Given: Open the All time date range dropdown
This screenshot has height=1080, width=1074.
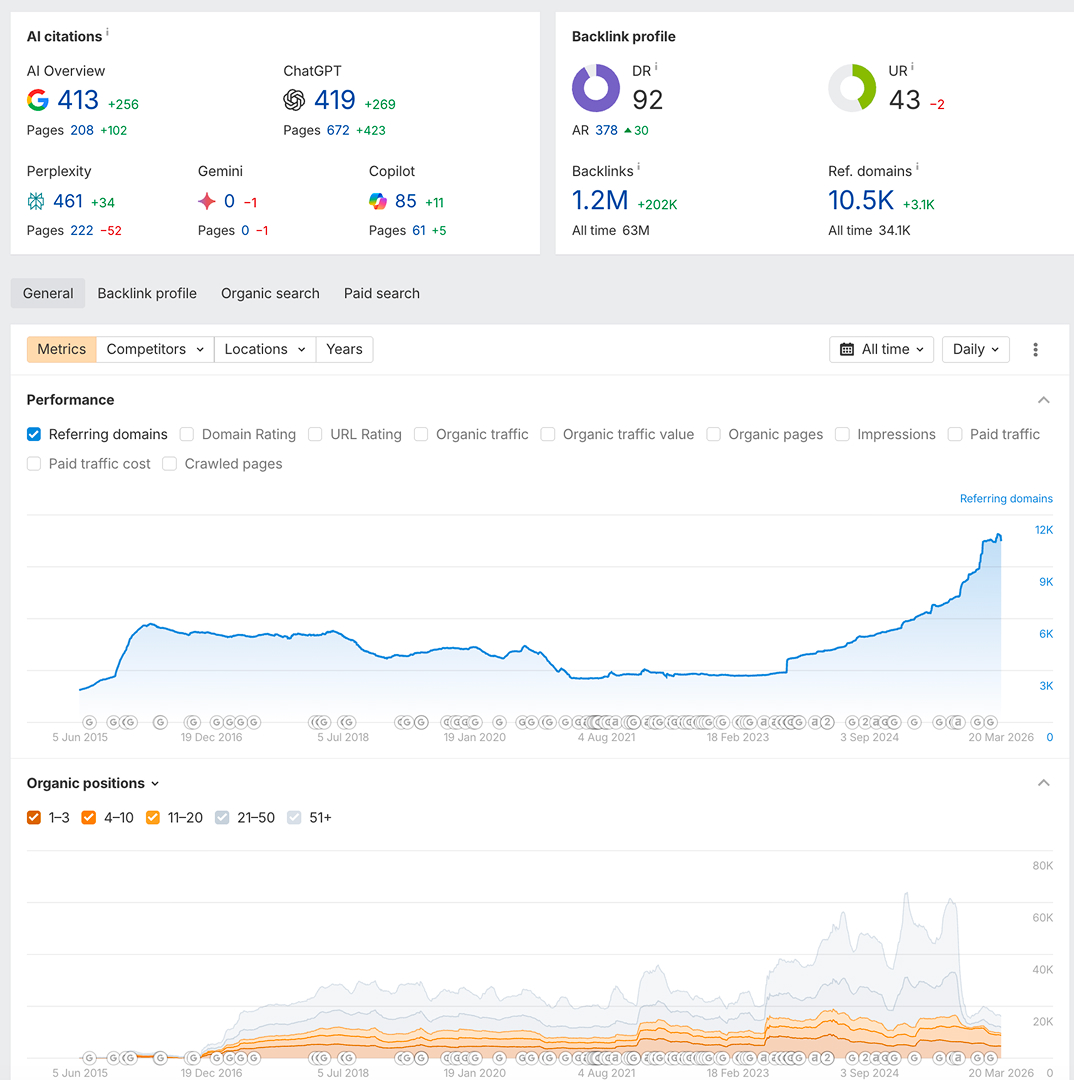Looking at the screenshot, I should click(882, 349).
